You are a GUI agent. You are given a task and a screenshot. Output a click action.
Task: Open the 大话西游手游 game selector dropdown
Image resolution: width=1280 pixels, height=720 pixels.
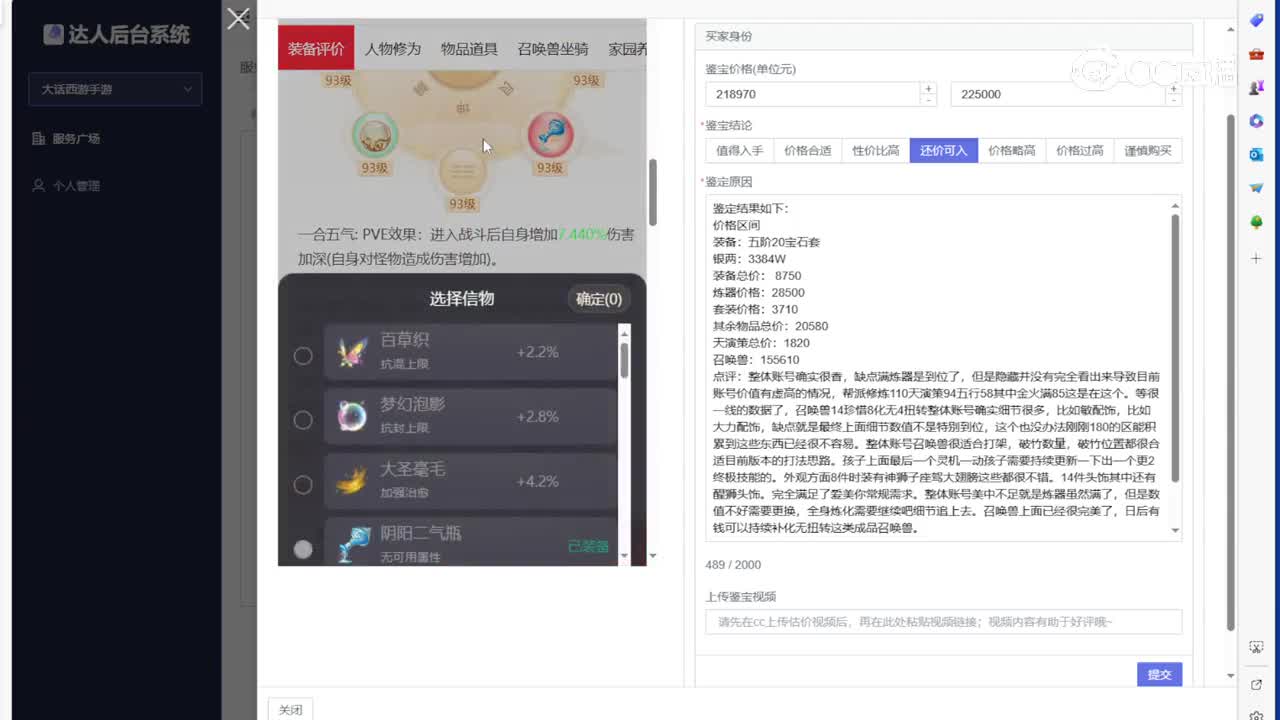[115, 89]
